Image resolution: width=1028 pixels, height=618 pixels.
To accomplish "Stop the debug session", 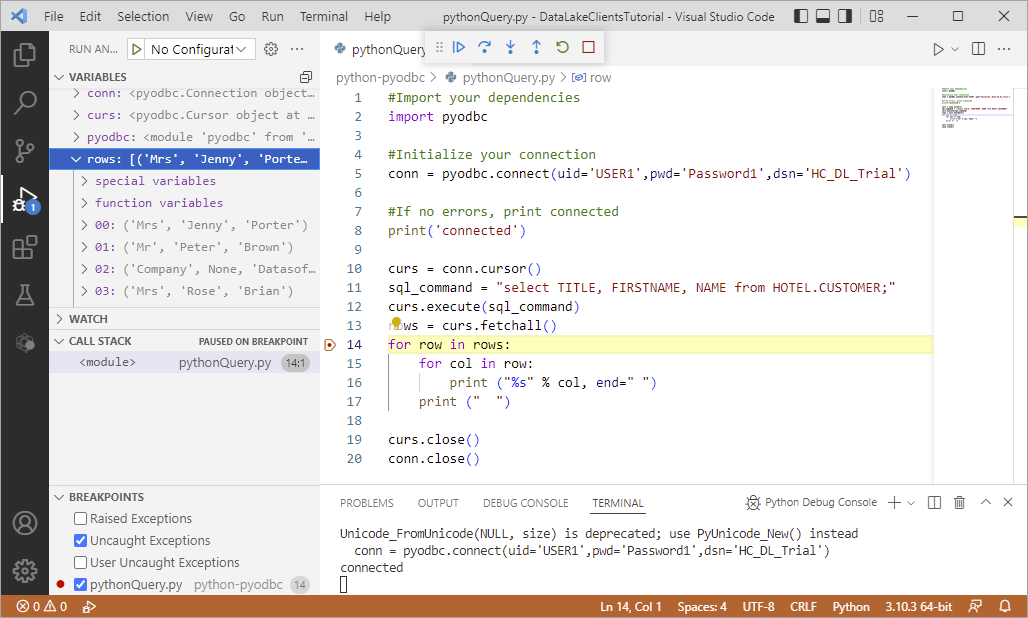I will point(588,47).
